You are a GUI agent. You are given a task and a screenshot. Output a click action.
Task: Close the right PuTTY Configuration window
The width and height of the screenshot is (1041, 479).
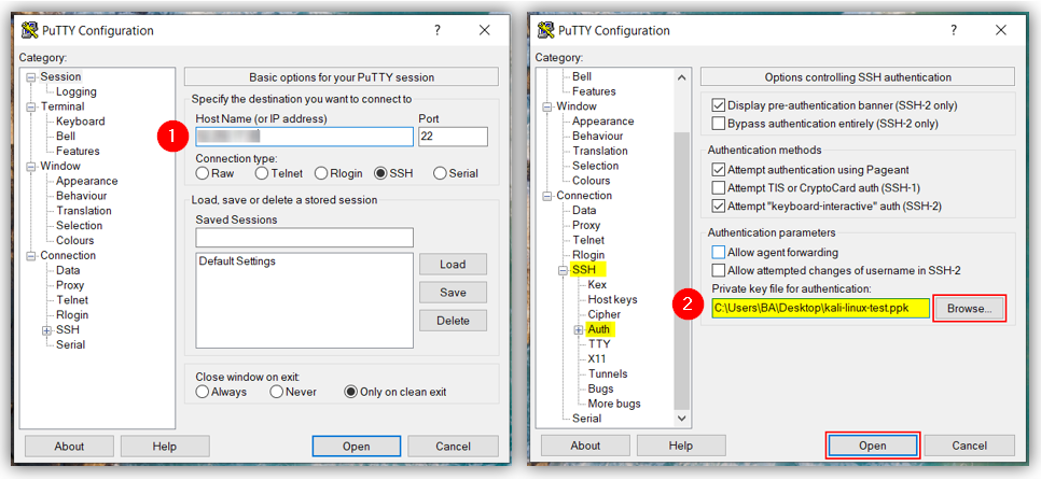[1001, 30]
